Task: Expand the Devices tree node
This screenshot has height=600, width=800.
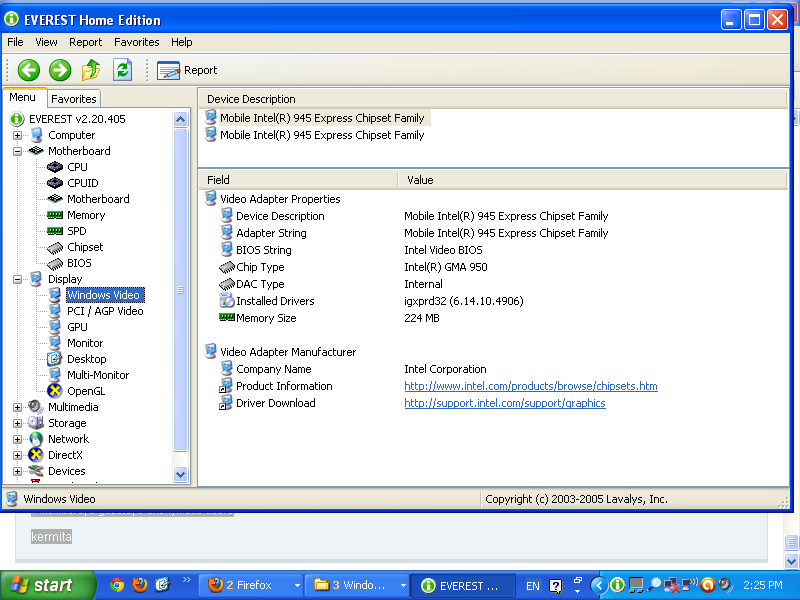Action: click(x=17, y=471)
